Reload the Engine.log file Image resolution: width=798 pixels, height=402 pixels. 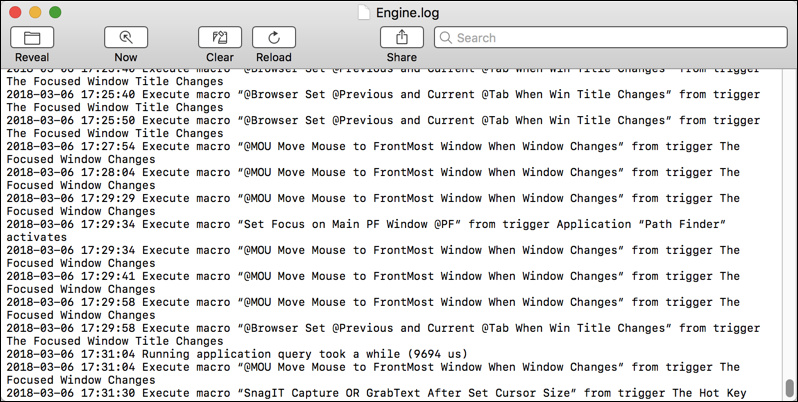point(273,38)
